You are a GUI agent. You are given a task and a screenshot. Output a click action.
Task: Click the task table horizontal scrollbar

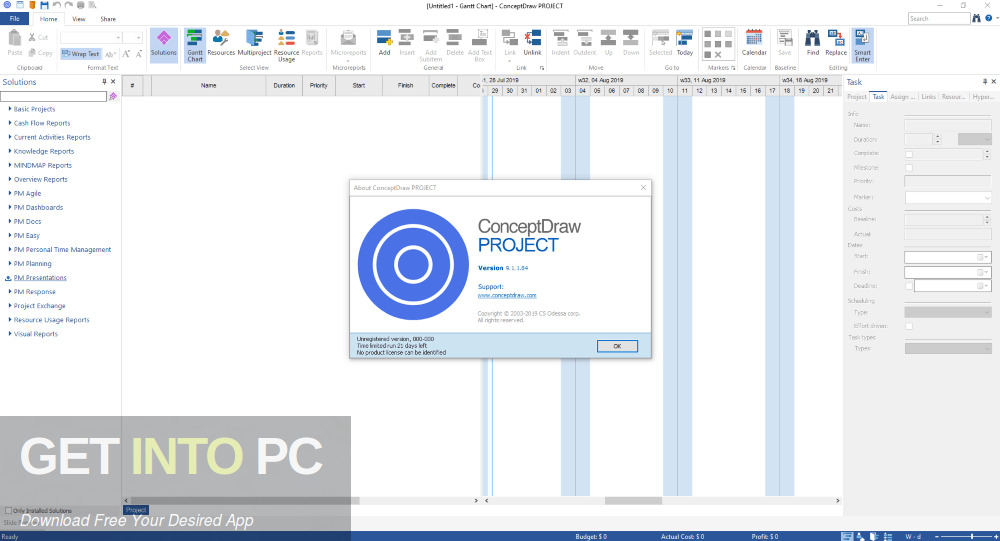(245, 501)
